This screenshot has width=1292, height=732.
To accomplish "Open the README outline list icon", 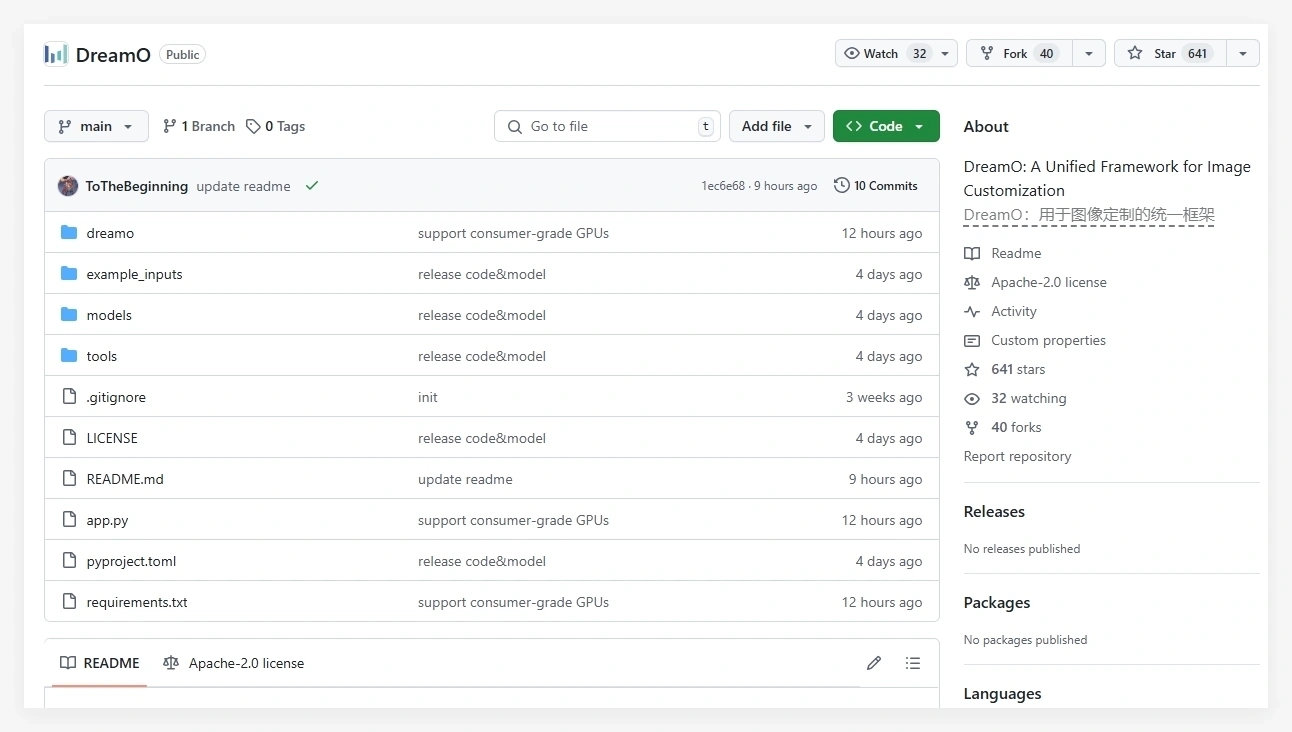I will 912,663.
